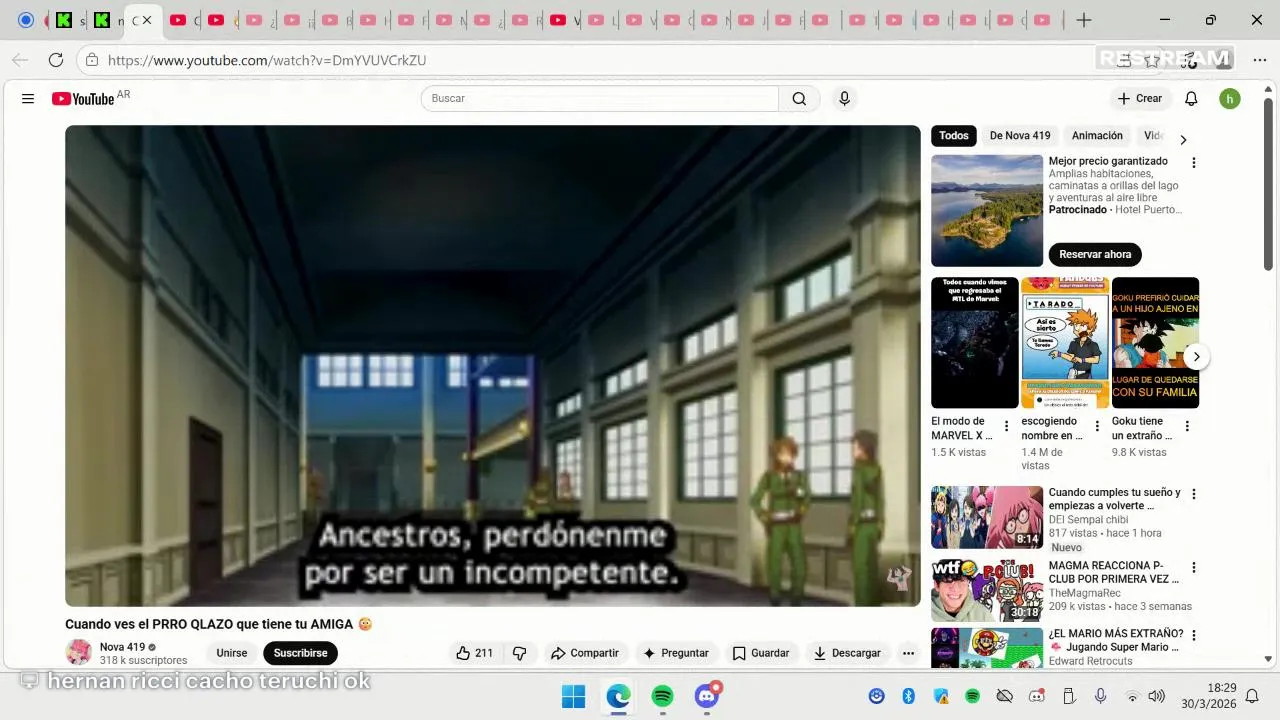Open the YouTube notifications bell
The width and height of the screenshot is (1280, 720).
[x=1191, y=99]
